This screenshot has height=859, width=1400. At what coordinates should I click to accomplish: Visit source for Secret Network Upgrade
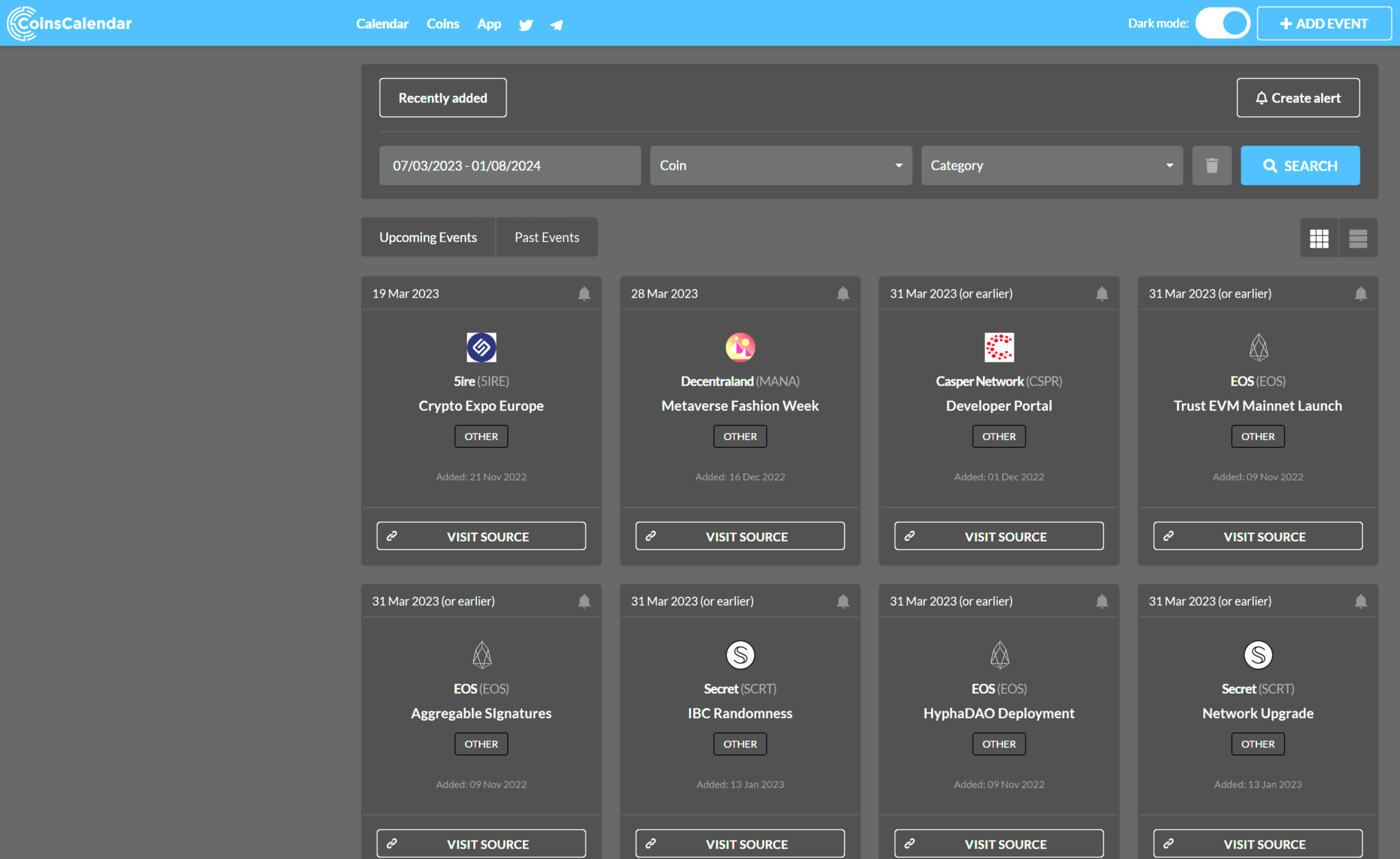pos(1258,844)
